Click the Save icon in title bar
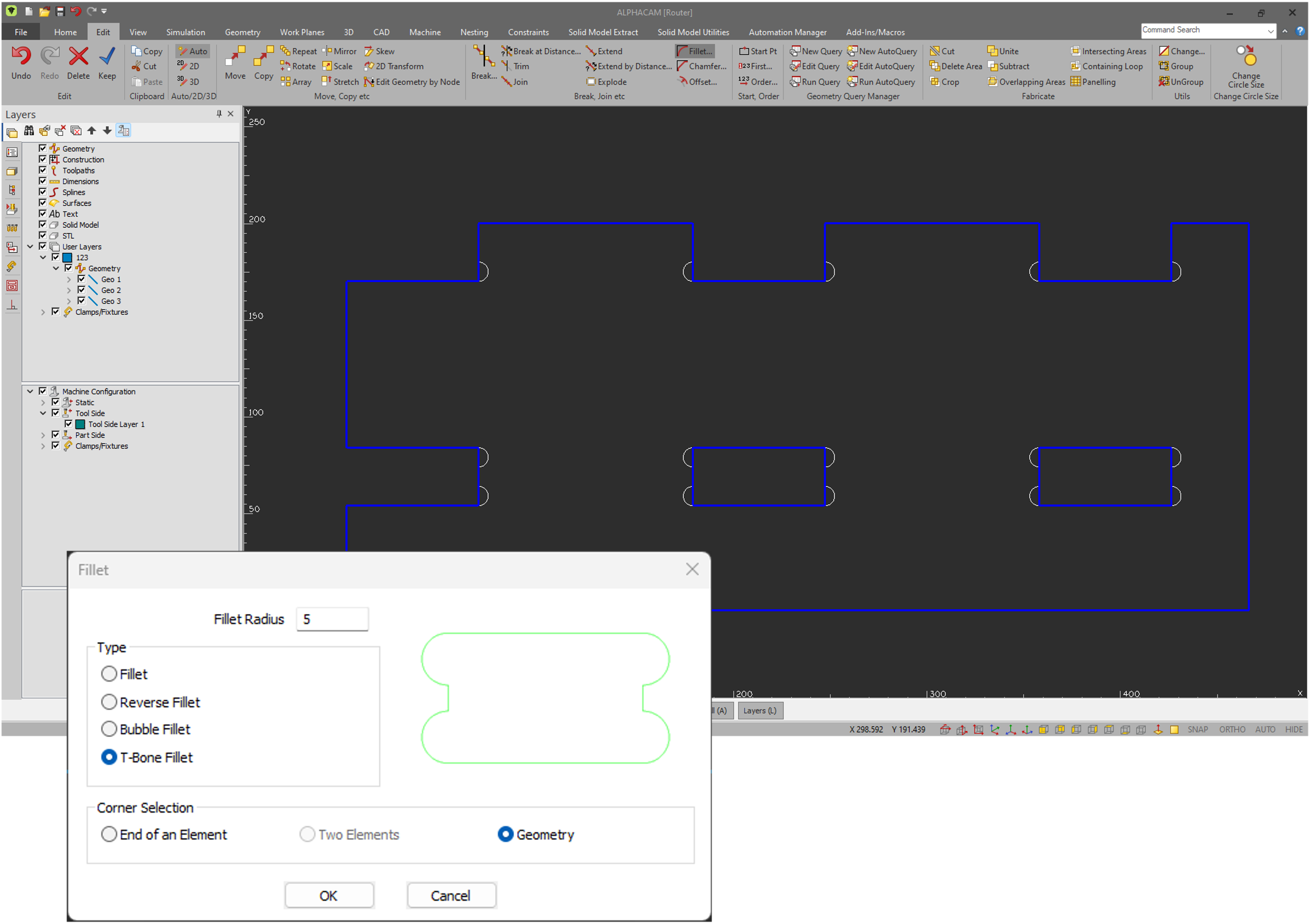 coord(60,12)
